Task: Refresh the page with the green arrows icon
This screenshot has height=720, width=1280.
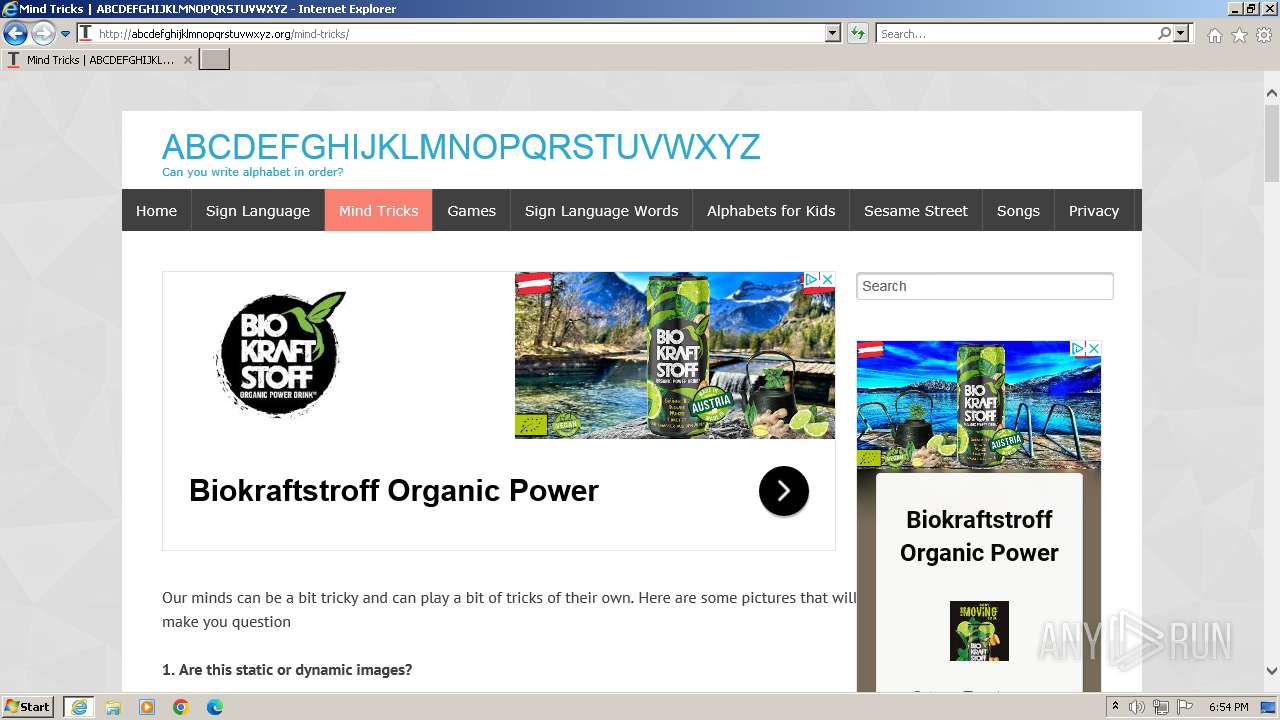Action: (x=857, y=33)
